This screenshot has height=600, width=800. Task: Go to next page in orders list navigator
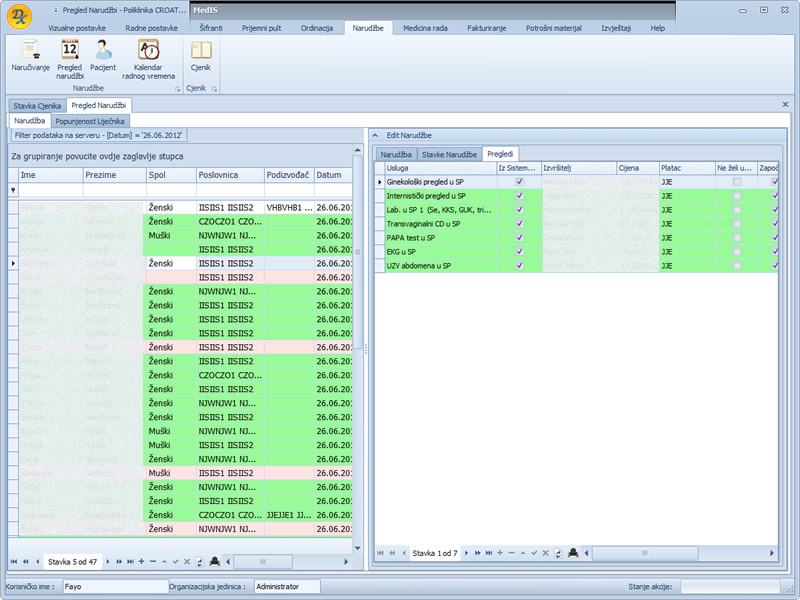(x=119, y=562)
